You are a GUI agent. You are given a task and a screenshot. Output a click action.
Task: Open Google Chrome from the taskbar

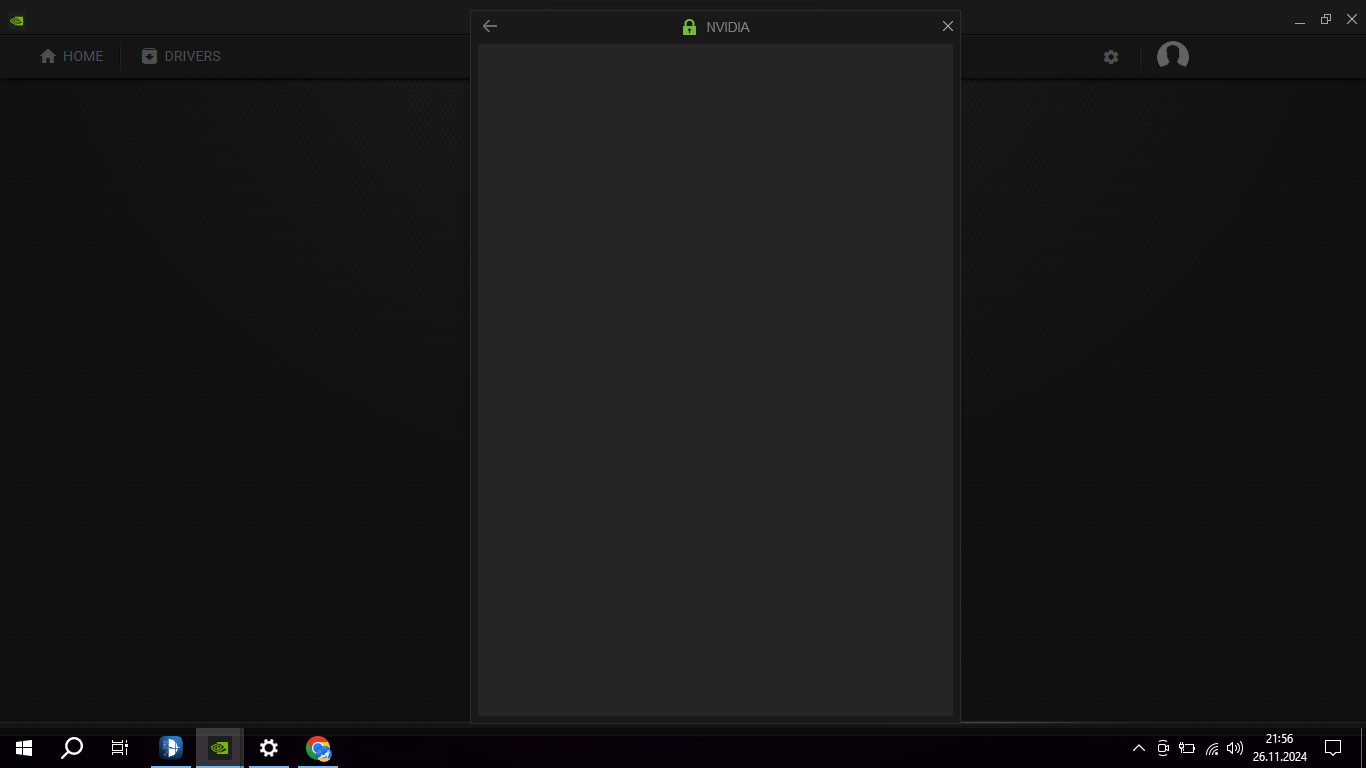coord(318,748)
